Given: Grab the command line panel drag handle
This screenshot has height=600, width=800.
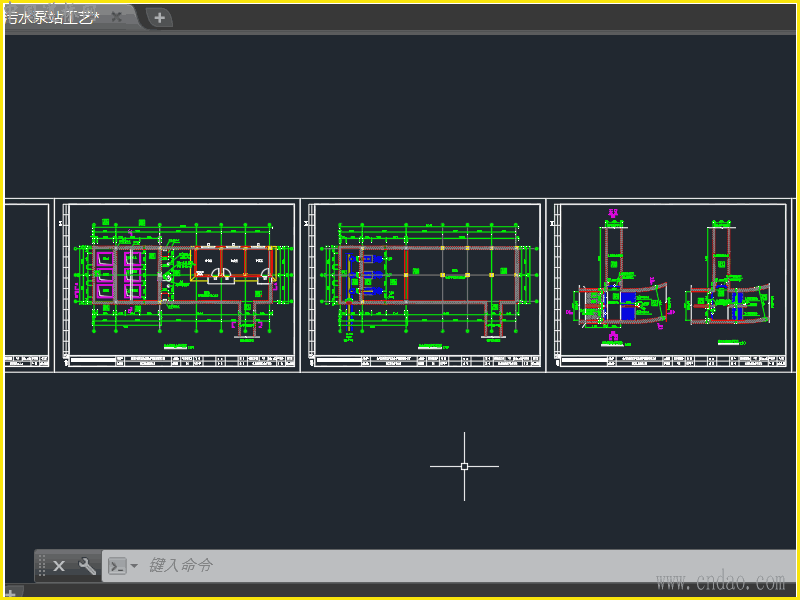Looking at the screenshot, I should pyautogui.click(x=42, y=566).
